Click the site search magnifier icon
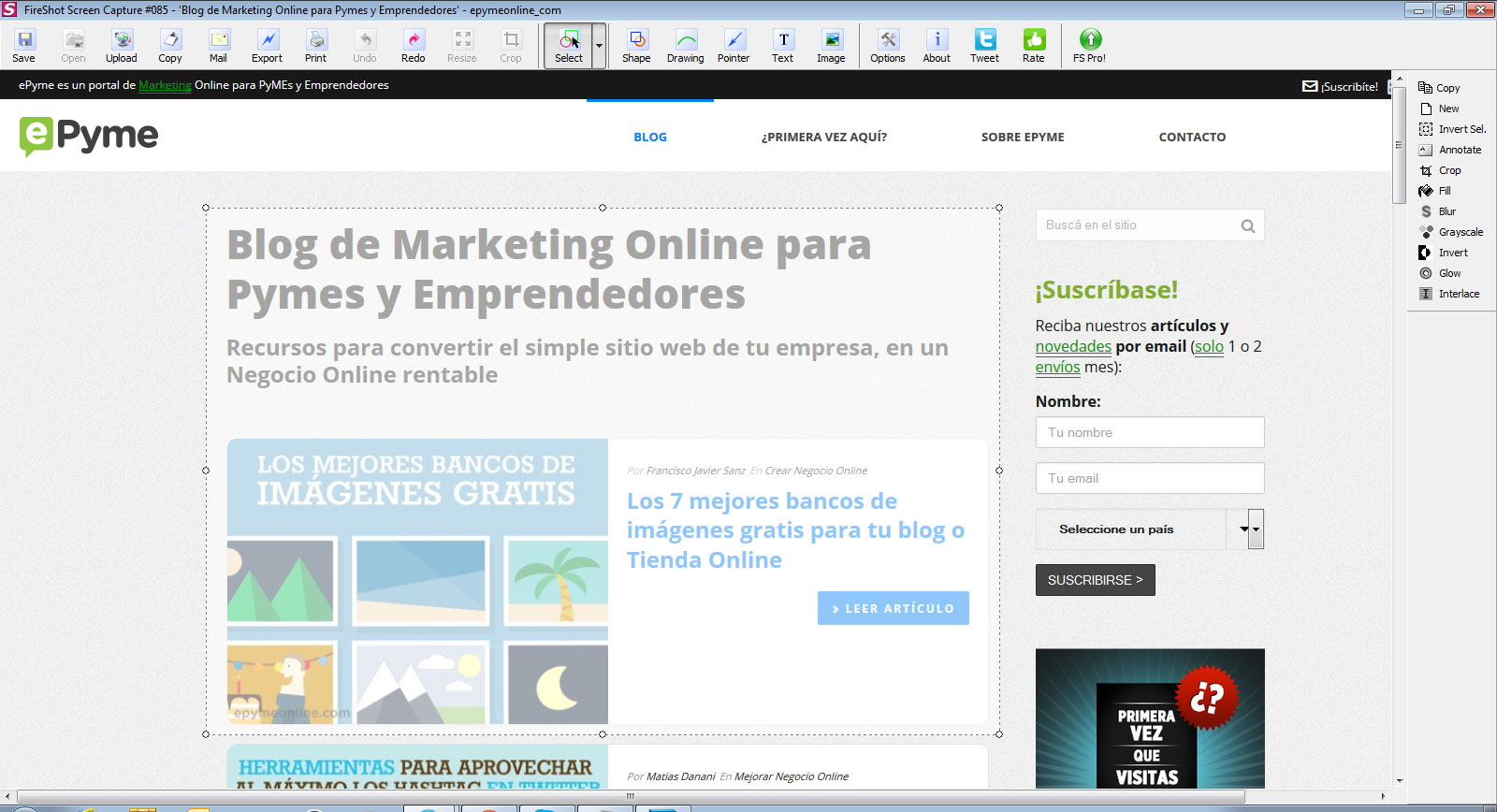The width and height of the screenshot is (1497, 812). coord(1247,225)
